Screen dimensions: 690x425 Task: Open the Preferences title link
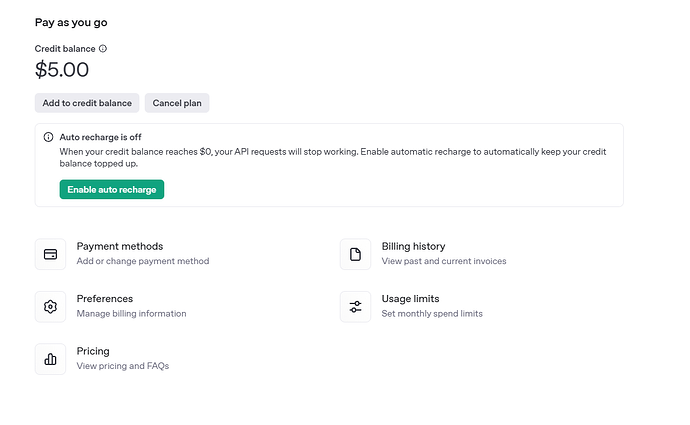[104, 299]
